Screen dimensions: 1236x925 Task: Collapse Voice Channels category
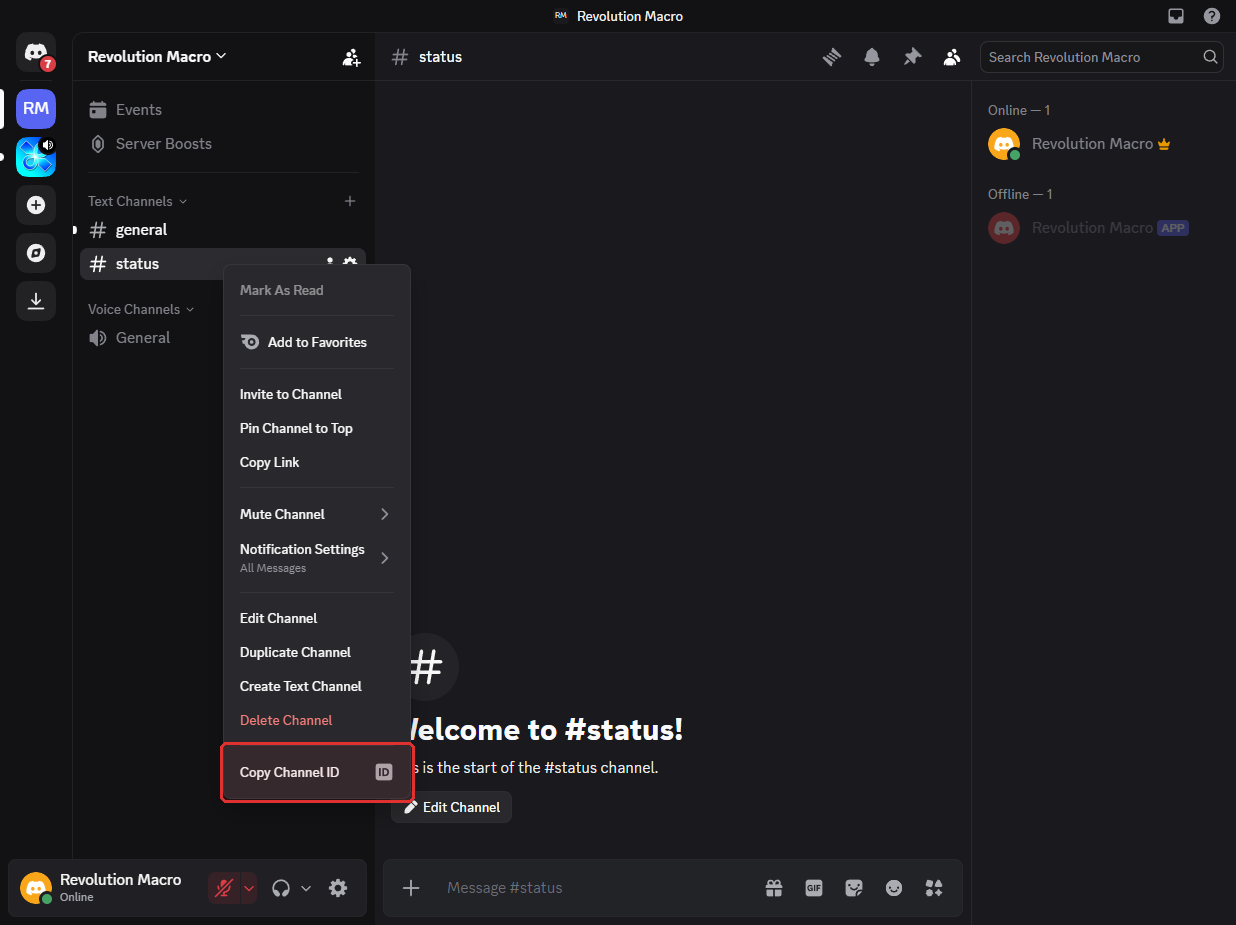click(x=141, y=309)
